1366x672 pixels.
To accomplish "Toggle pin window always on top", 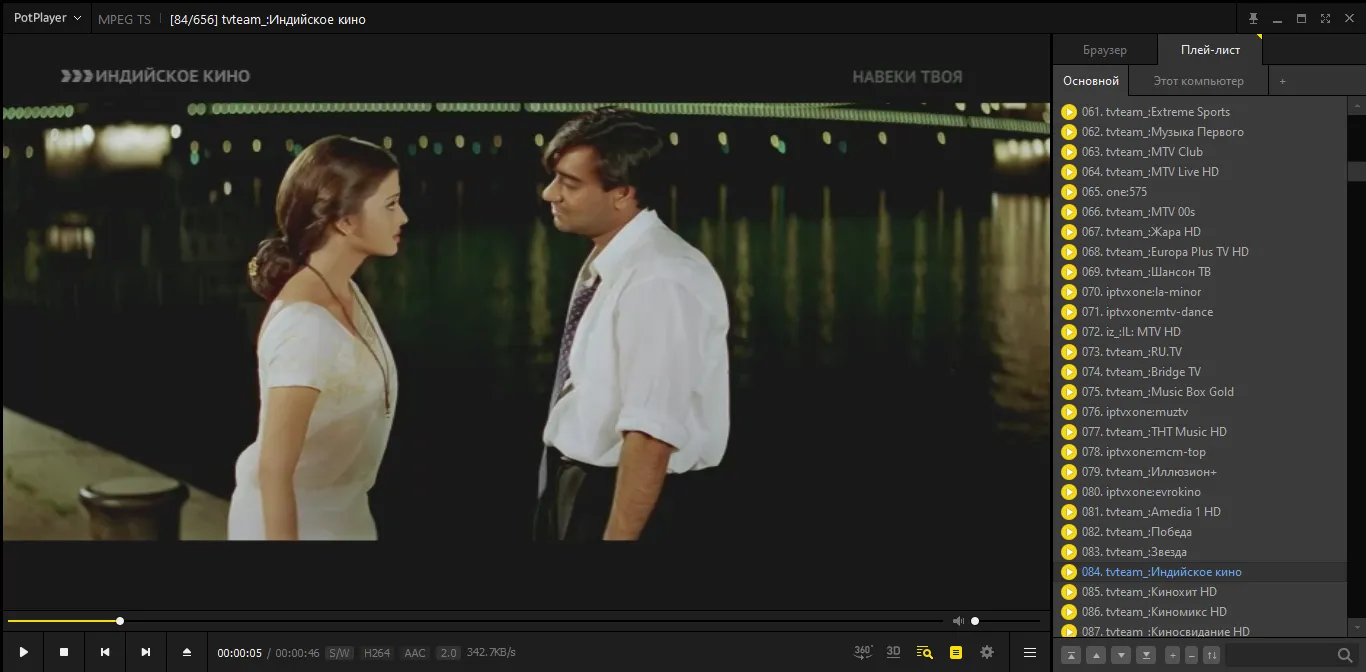I will pos(1253,18).
